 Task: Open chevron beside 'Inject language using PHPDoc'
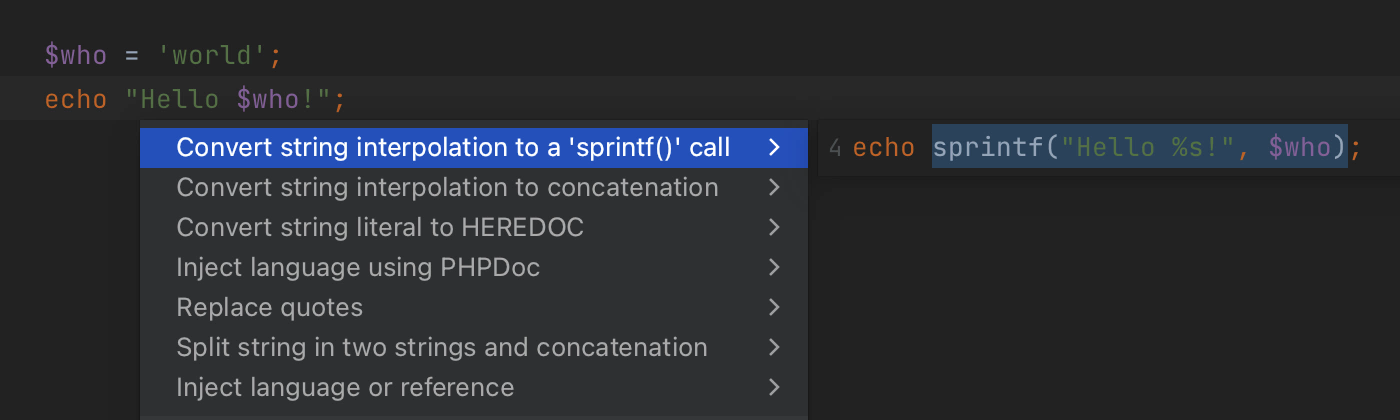774,267
